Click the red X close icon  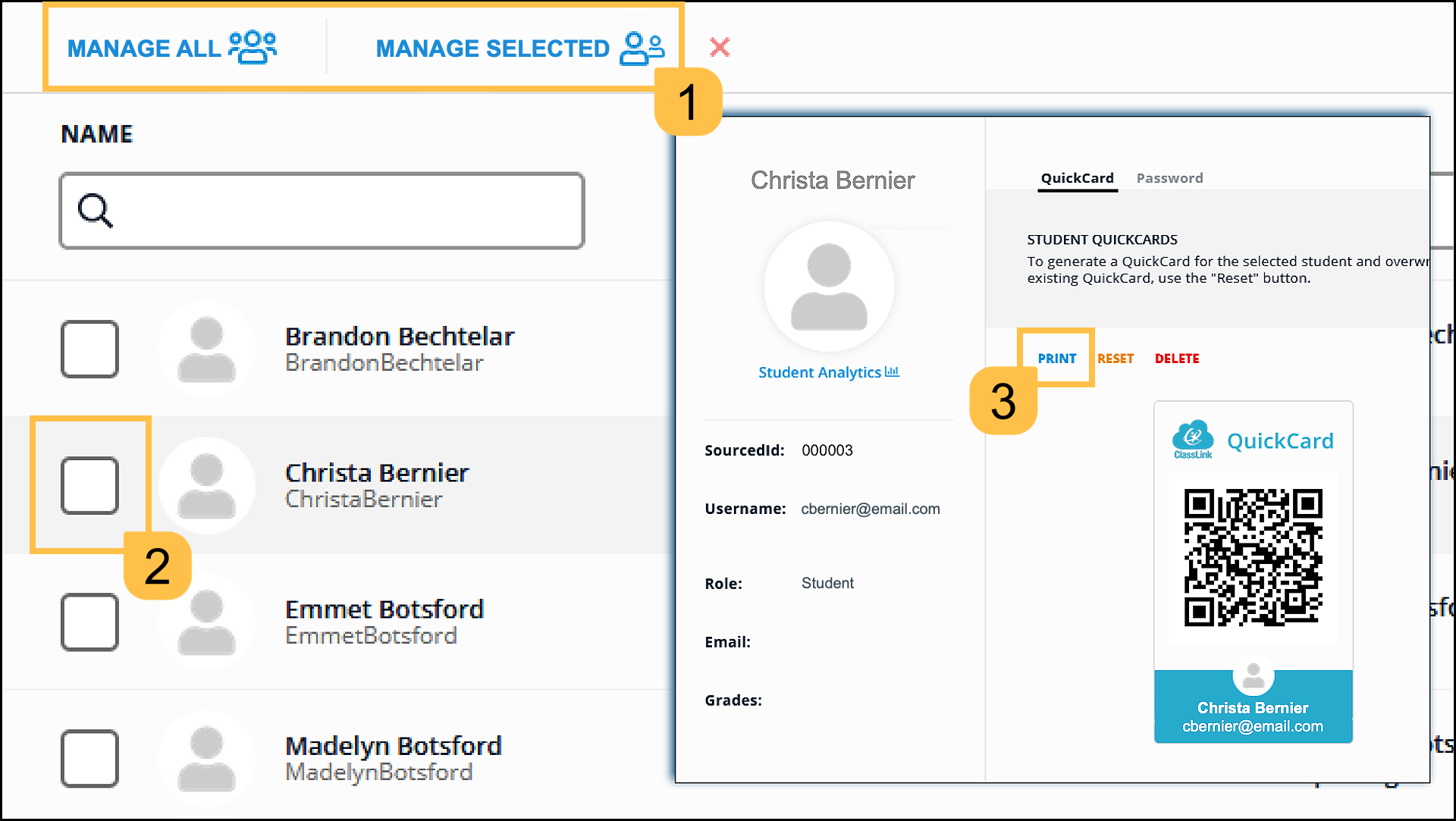pos(719,48)
